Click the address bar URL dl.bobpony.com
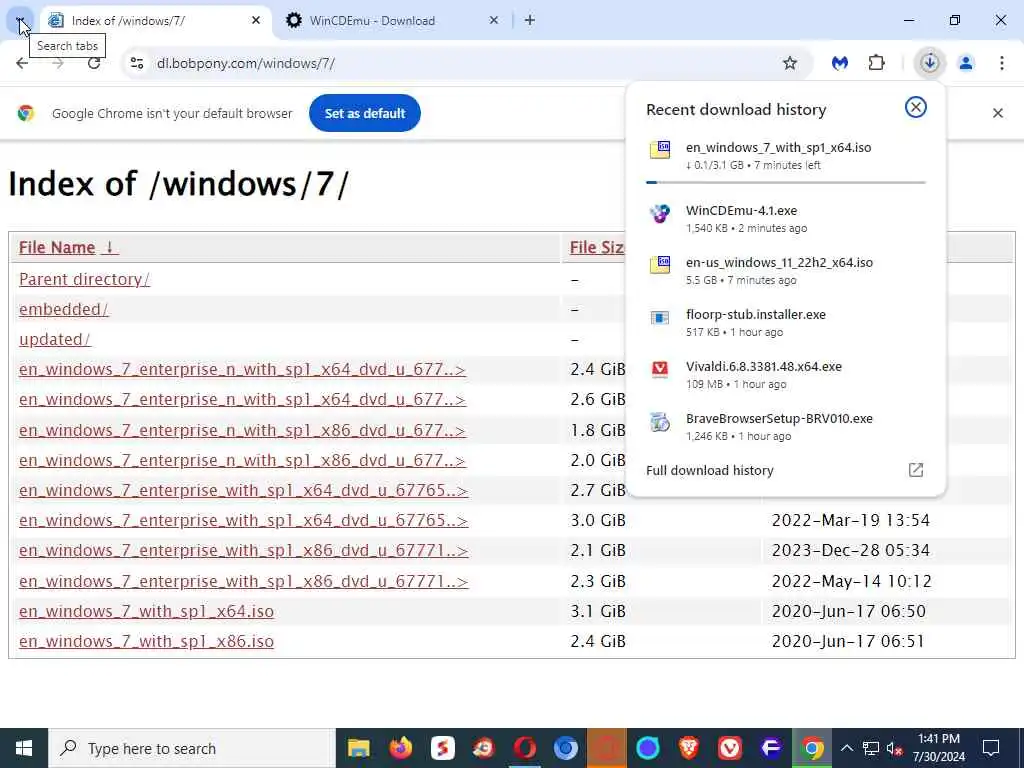 click(x=246, y=63)
